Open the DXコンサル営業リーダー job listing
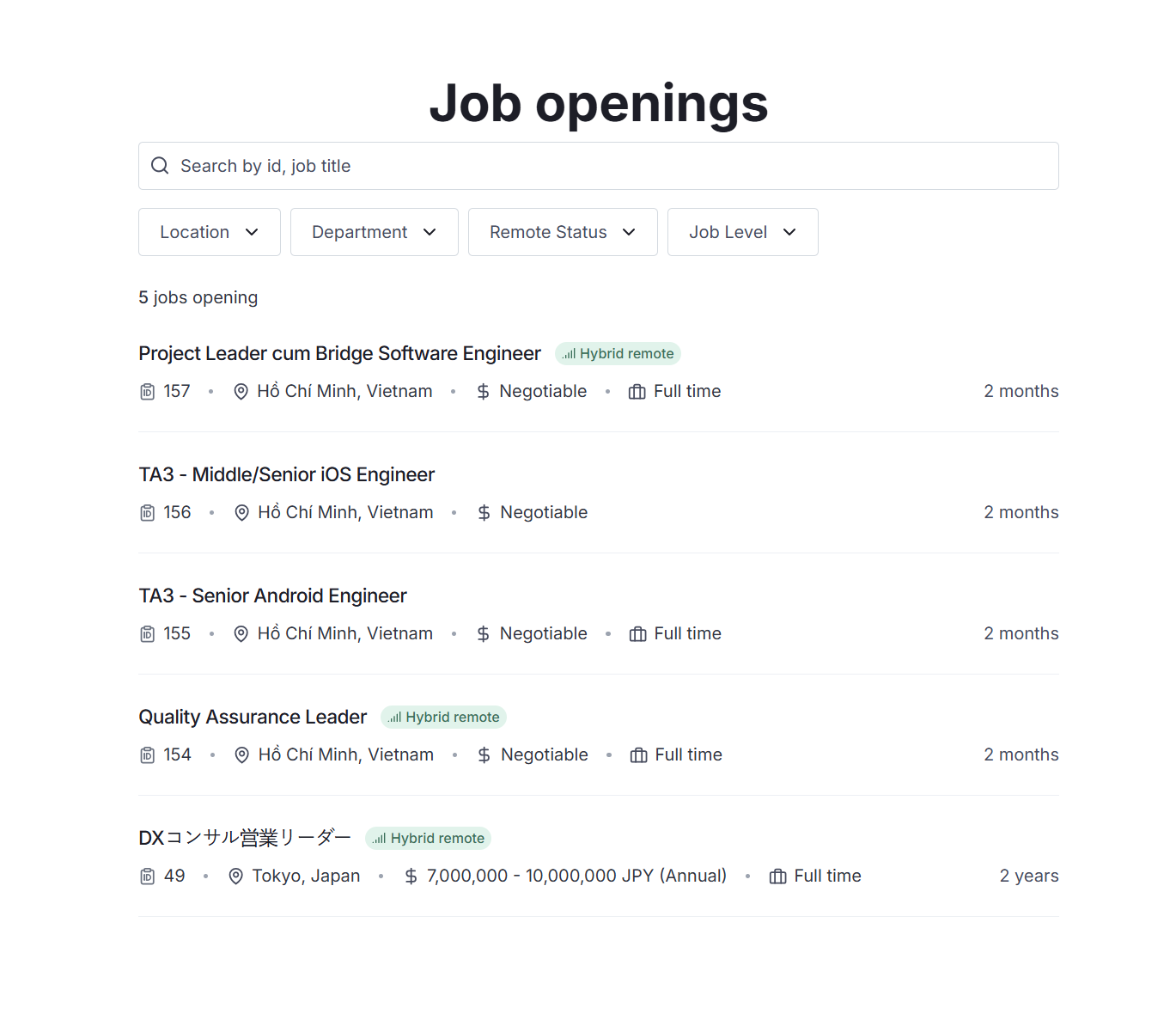The image size is (1176, 1014). click(245, 838)
